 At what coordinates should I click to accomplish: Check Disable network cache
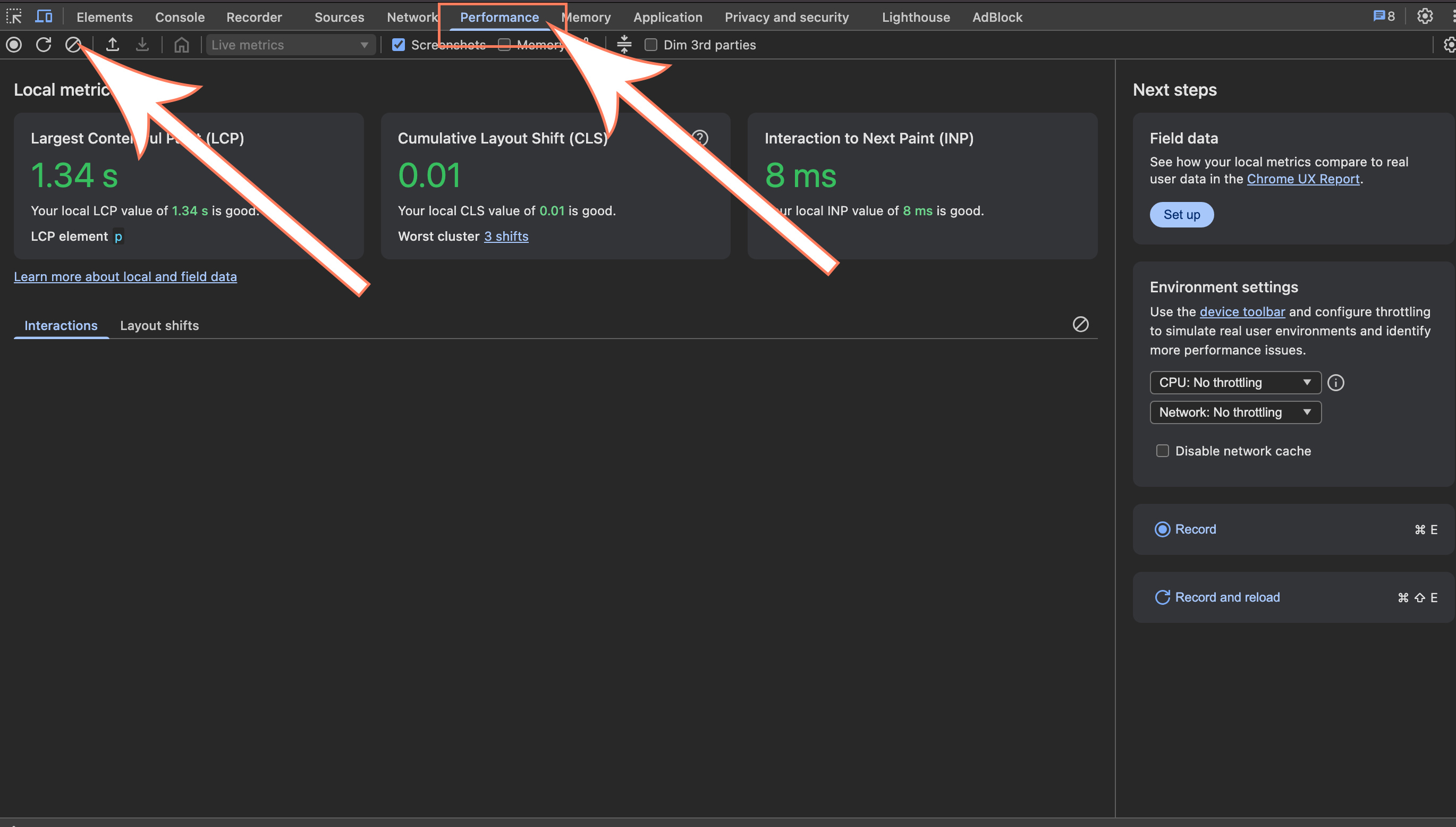1163,450
